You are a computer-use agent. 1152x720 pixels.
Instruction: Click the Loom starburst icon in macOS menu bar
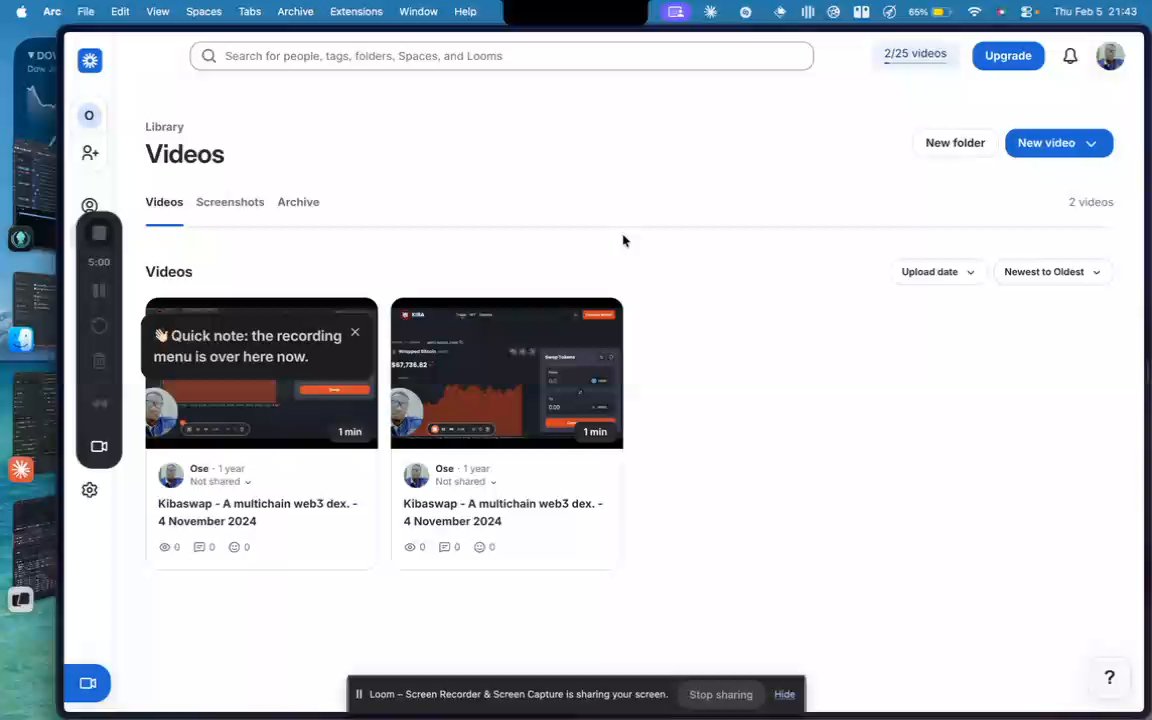click(710, 12)
